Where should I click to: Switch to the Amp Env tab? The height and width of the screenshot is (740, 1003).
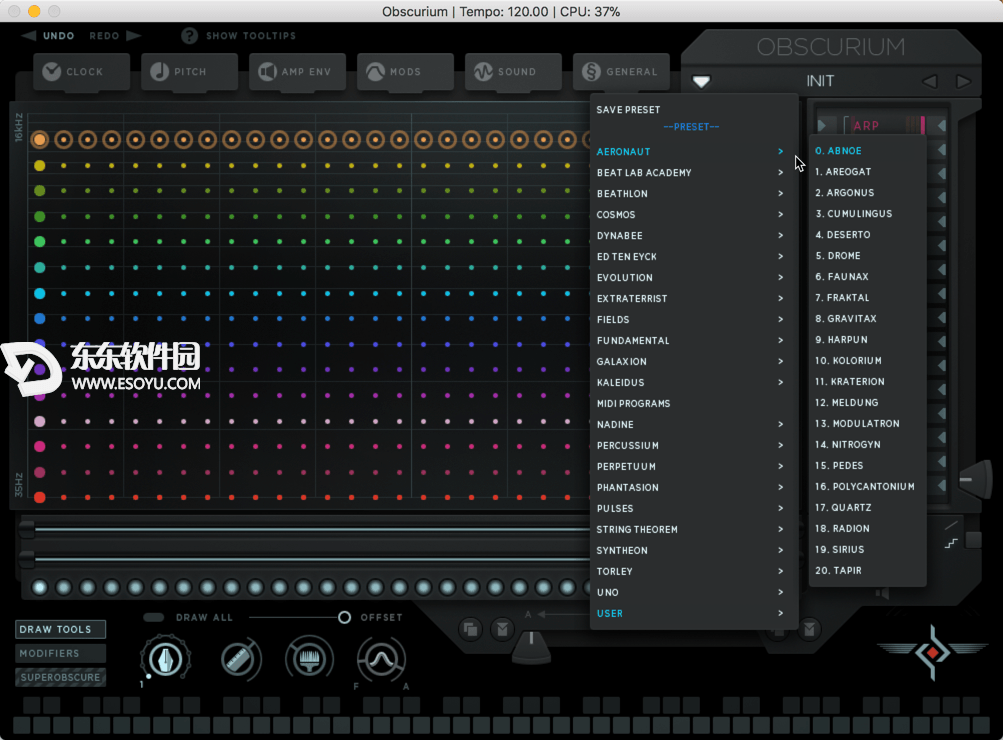point(297,72)
